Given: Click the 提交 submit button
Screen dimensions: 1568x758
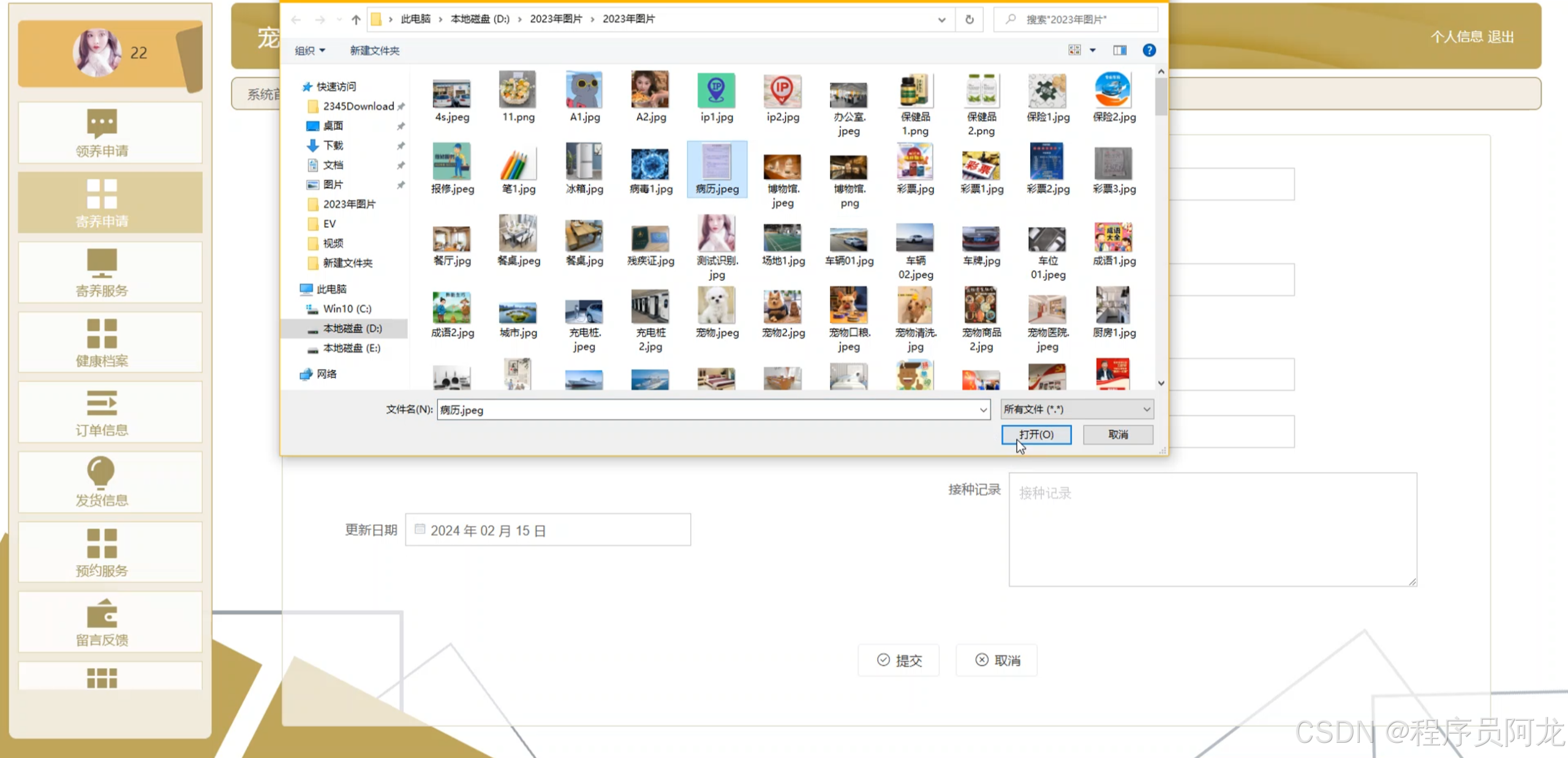Looking at the screenshot, I should [899, 660].
